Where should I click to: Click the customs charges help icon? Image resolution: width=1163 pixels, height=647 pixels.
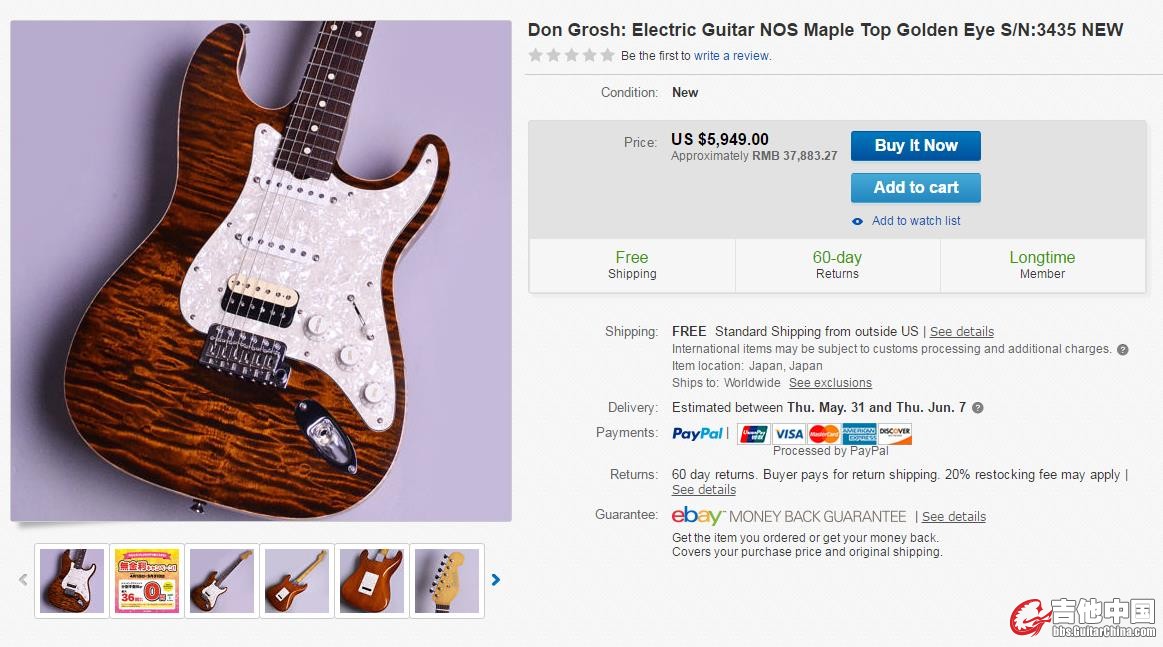(1122, 349)
